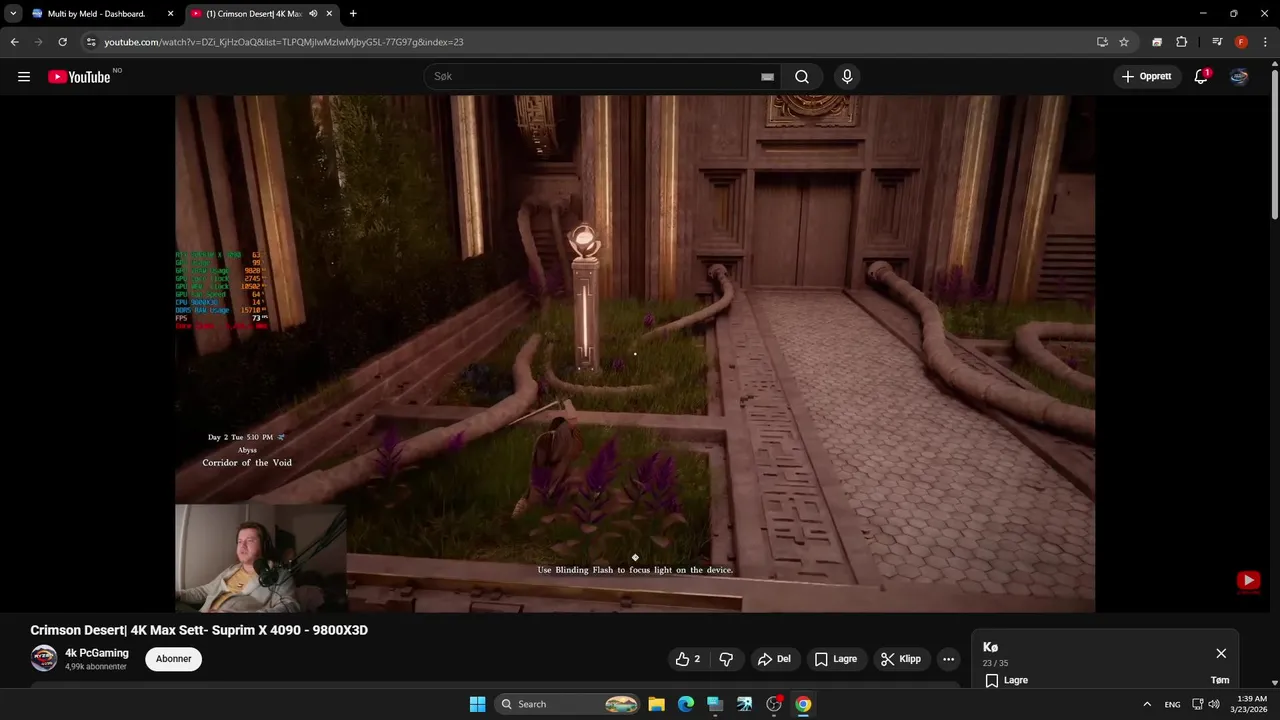Screen dimensions: 1280x720
Task: Open the YouTube guide hamburger menu
Action: [24, 76]
